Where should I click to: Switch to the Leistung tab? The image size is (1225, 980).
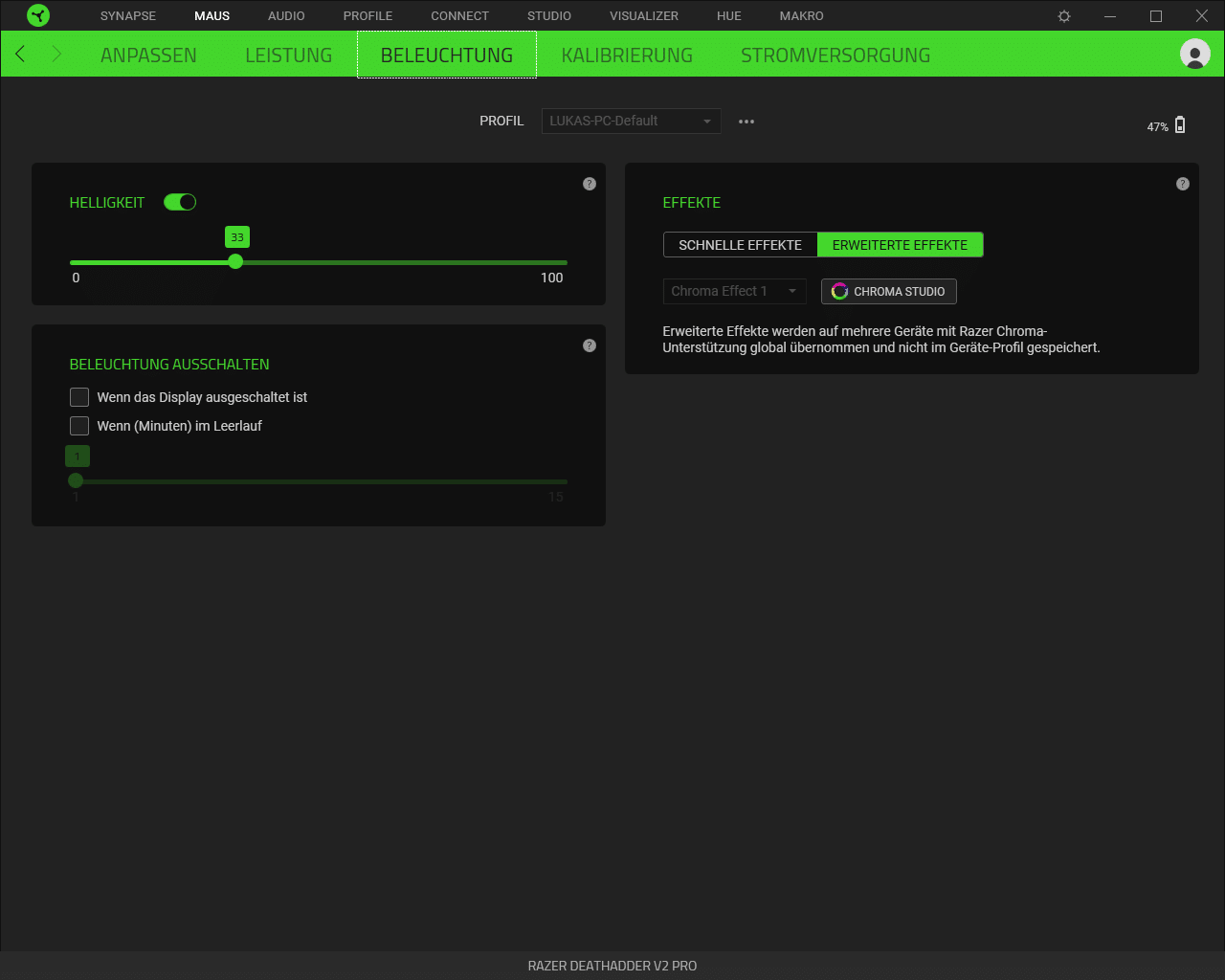288,56
